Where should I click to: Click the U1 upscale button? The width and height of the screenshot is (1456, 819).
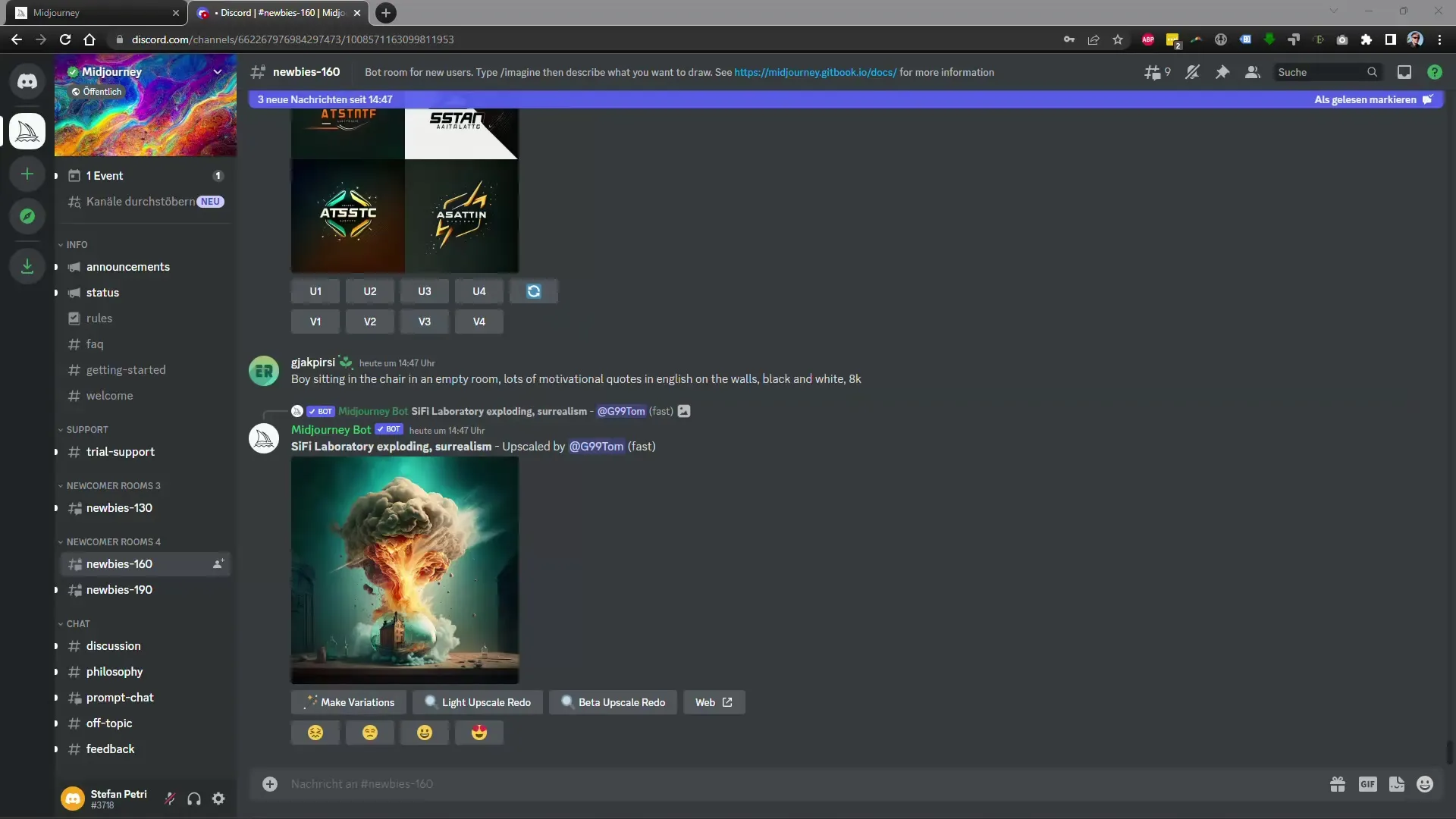click(x=315, y=291)
